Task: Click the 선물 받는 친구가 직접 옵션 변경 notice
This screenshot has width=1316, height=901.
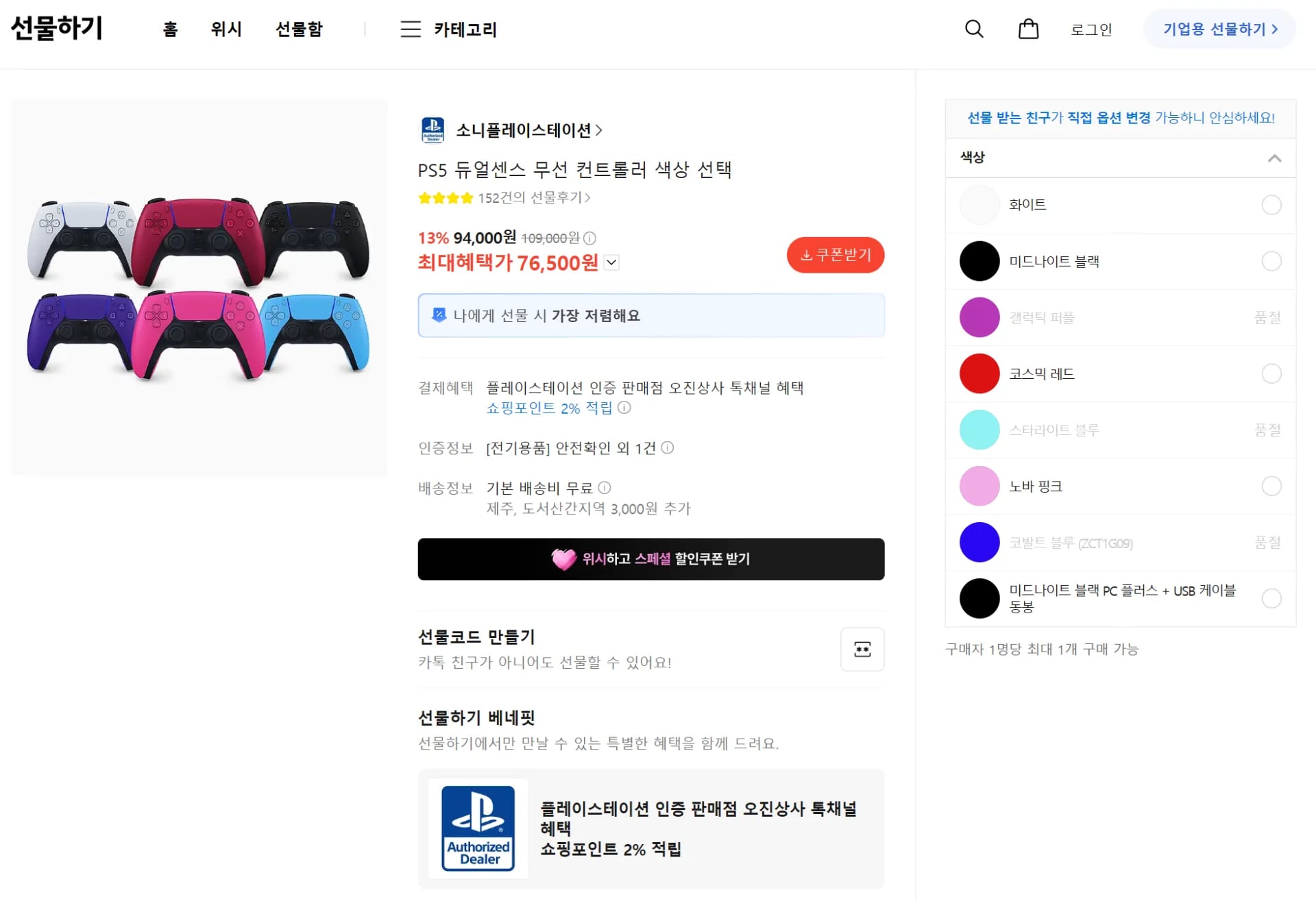Action: [x=1121, y=118]
